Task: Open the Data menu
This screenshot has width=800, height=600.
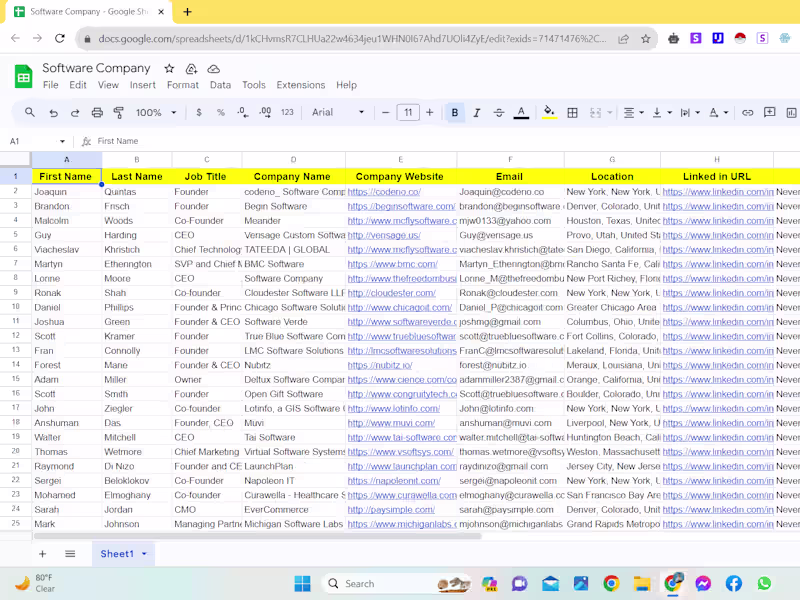Action: pos(220,85)
